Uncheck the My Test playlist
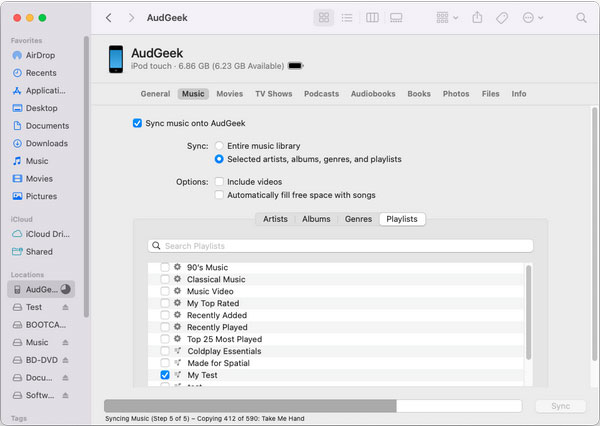This screenshot has height=426, width=600. pyautogui.click(x=165, y=375)
